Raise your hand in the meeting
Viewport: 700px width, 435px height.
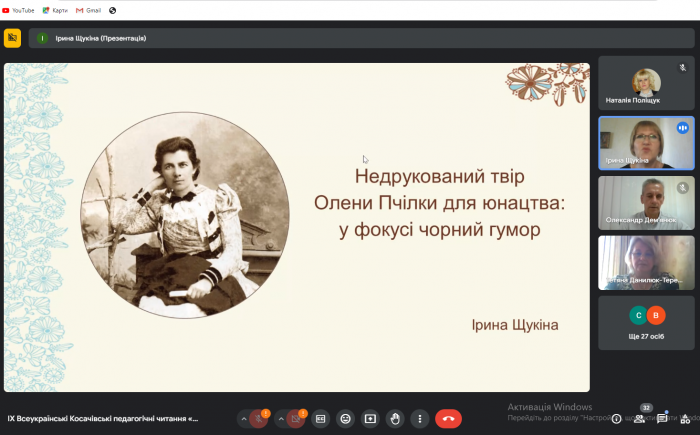pos(395,419)
